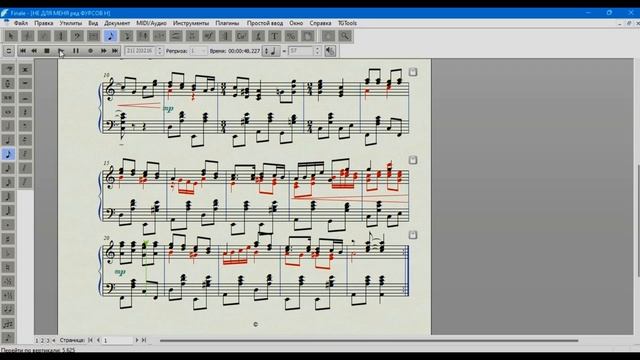Choose the sixteenth note duration
Image resolution: width=640 pixels, height=360 pixels.
(8, 168)
